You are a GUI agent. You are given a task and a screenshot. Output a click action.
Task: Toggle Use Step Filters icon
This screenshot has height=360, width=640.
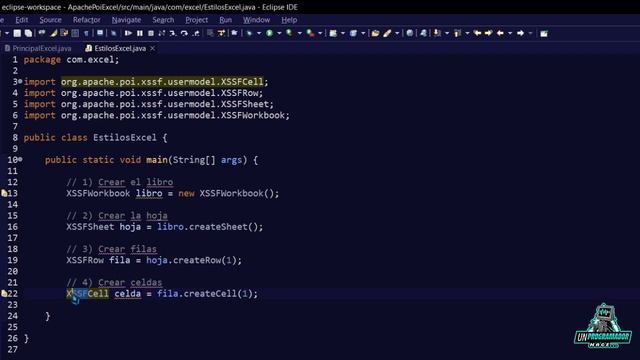pyautogui.click(x=221, y=33)
